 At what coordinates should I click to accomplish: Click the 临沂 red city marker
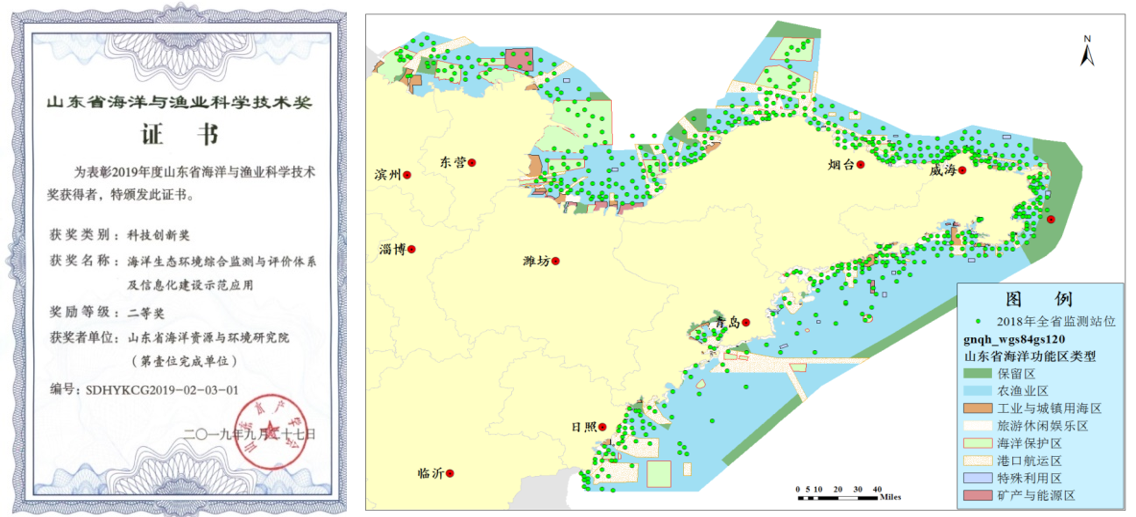(450, 473)
